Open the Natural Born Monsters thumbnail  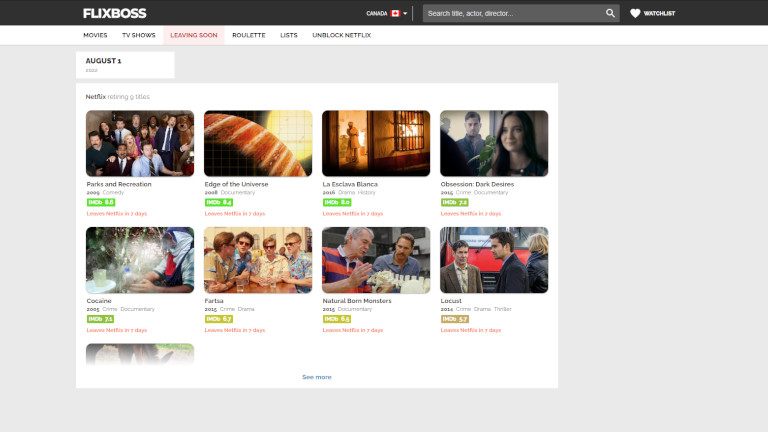pos(376,260)
